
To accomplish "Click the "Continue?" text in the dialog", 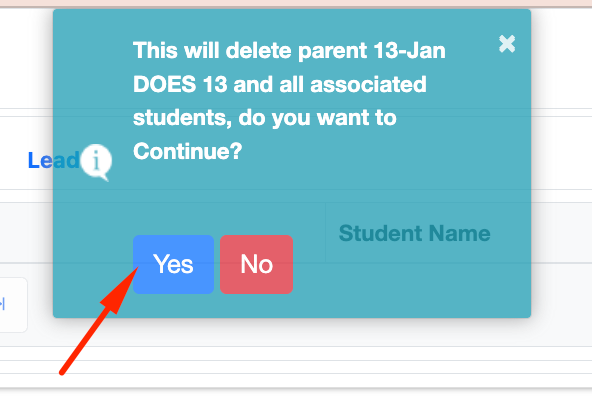I will [x=187, y=151].
